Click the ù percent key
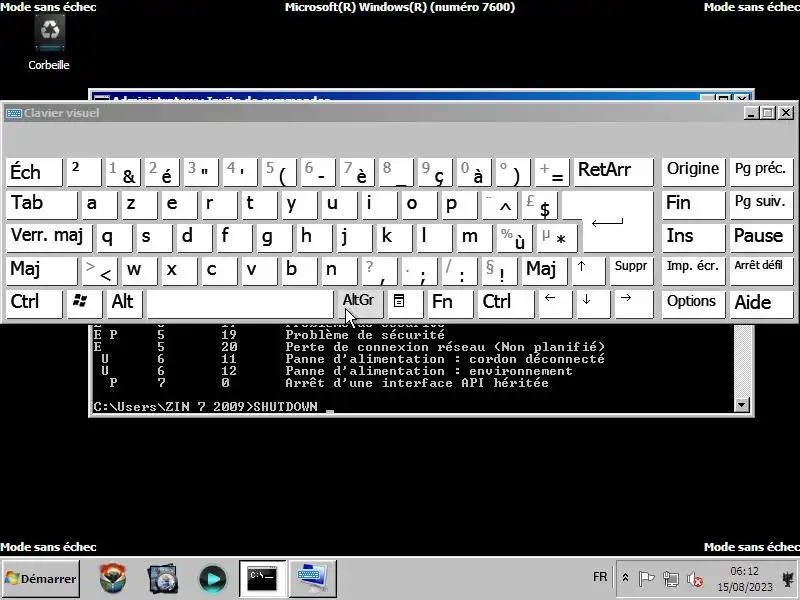This screenshot has width=800, height=600. coord(514,237)
